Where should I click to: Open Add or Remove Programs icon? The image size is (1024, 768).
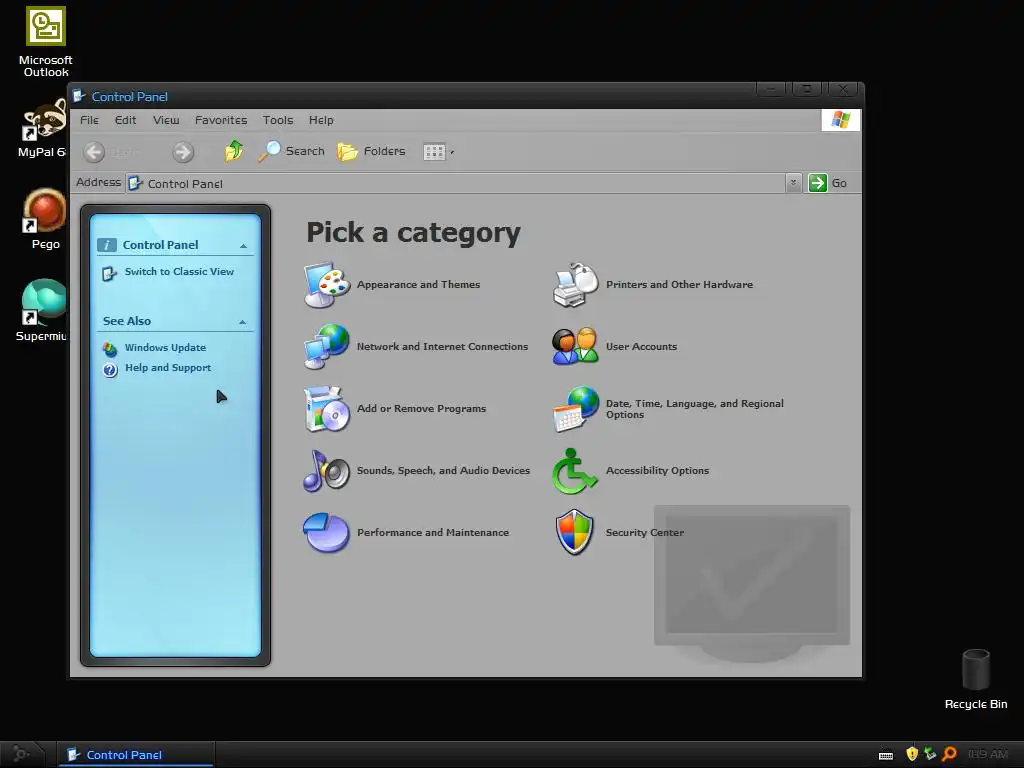327,409
